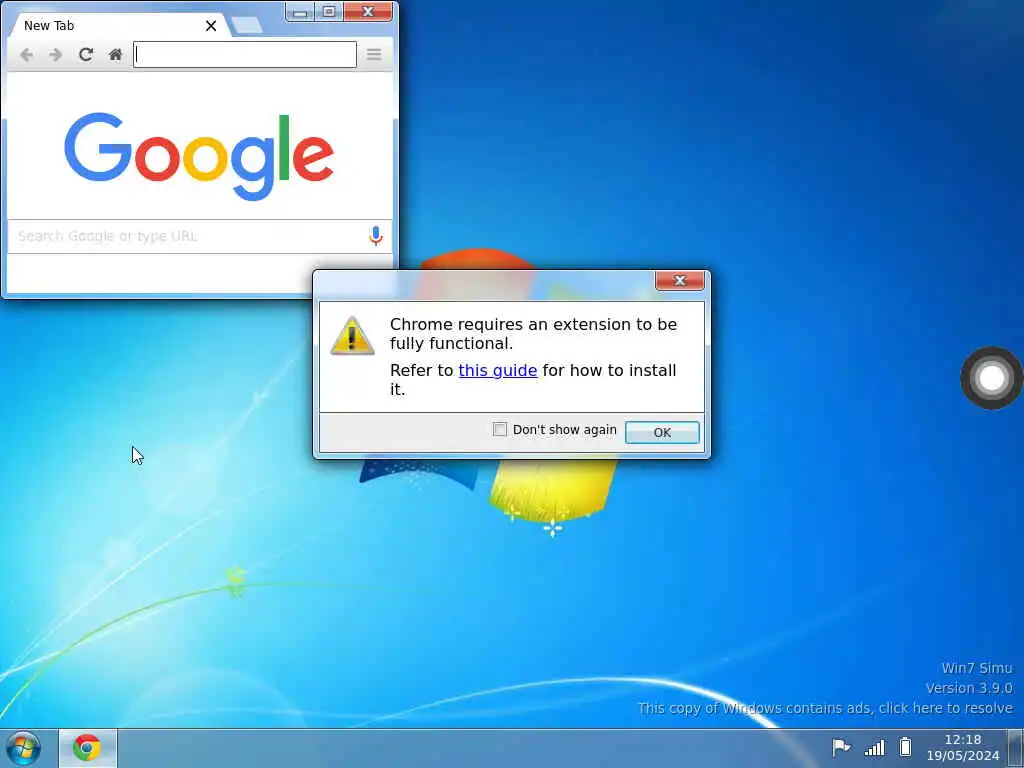Check the Don't show again checkbox

(500, 429)
